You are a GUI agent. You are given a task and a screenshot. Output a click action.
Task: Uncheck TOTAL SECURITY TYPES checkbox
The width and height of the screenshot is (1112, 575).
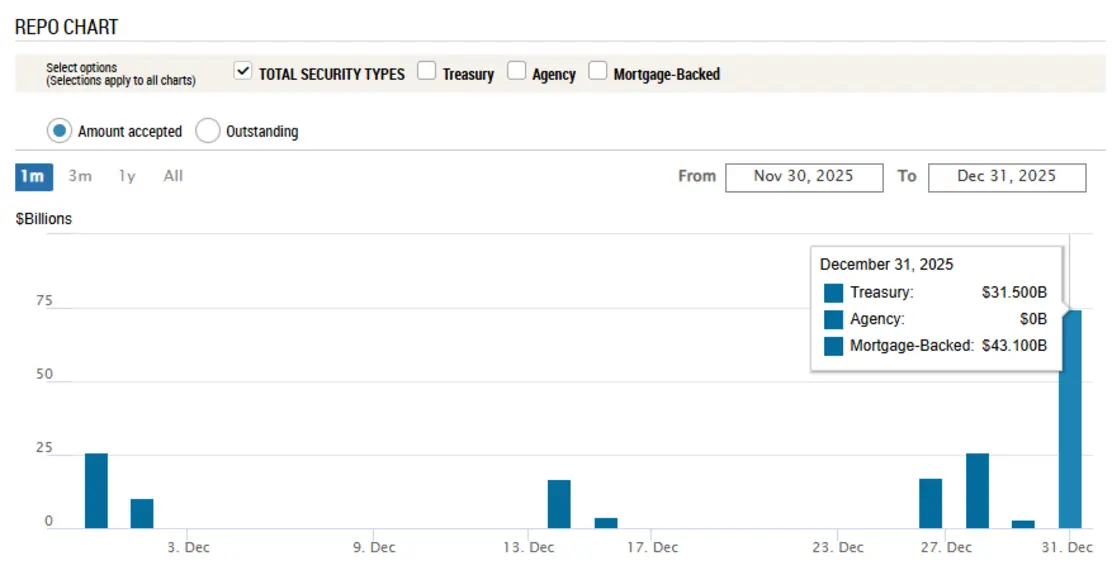pyautogui.click(x=242, y=72)
